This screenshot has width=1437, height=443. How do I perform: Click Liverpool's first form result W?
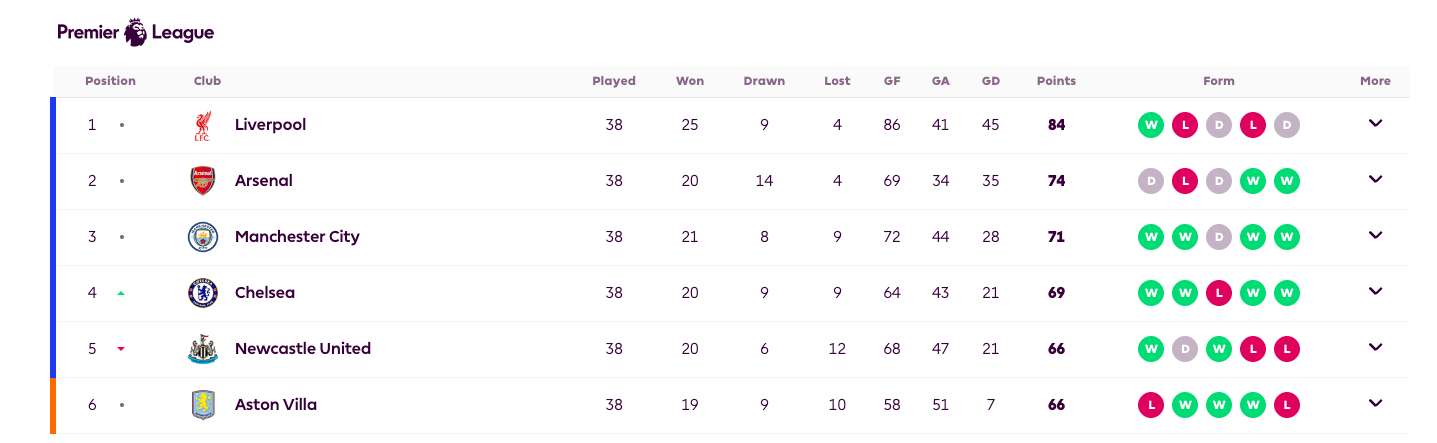click(x=1151, y=125)
